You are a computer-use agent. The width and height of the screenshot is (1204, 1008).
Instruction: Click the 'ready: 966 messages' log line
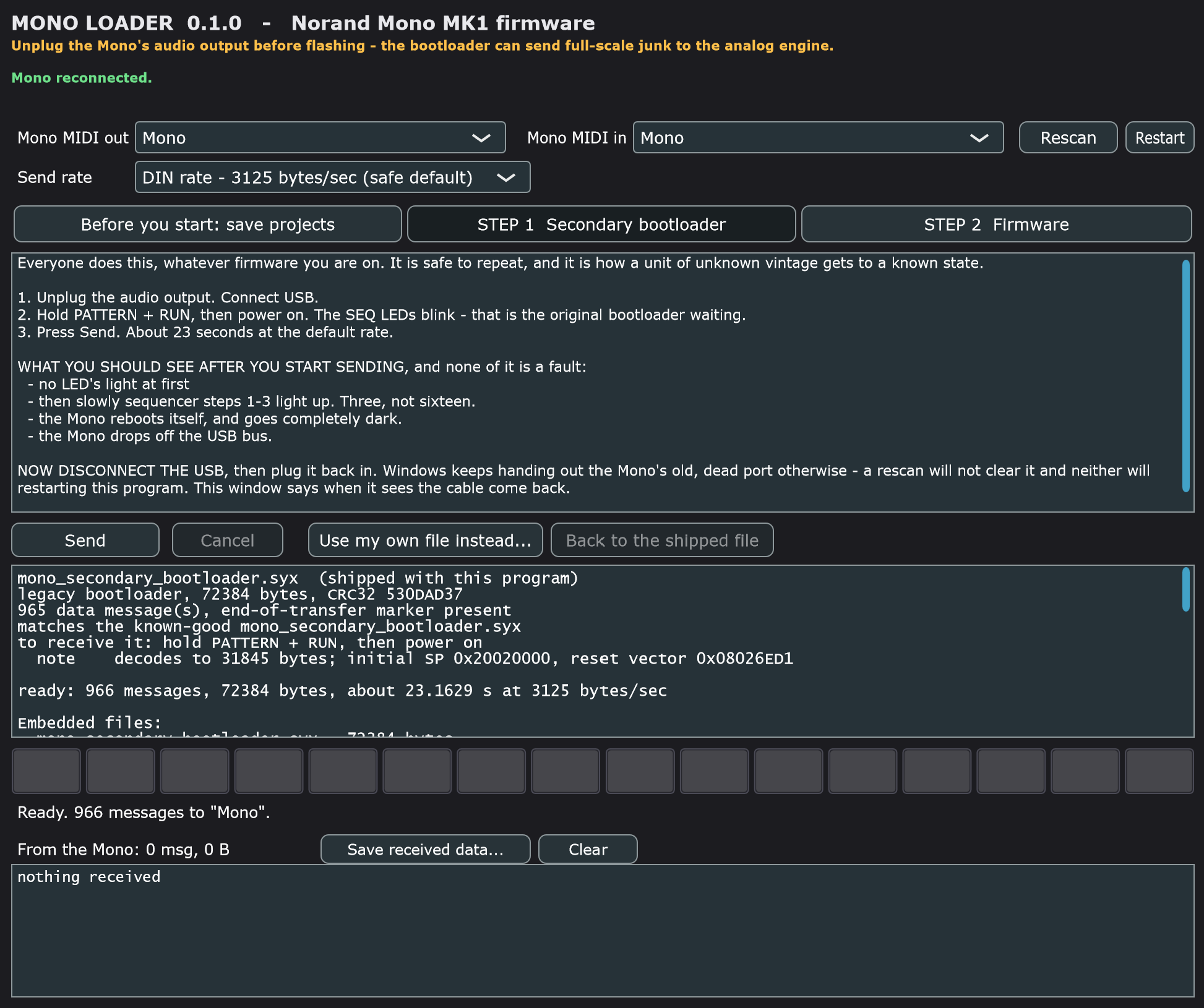click(342, 691)
